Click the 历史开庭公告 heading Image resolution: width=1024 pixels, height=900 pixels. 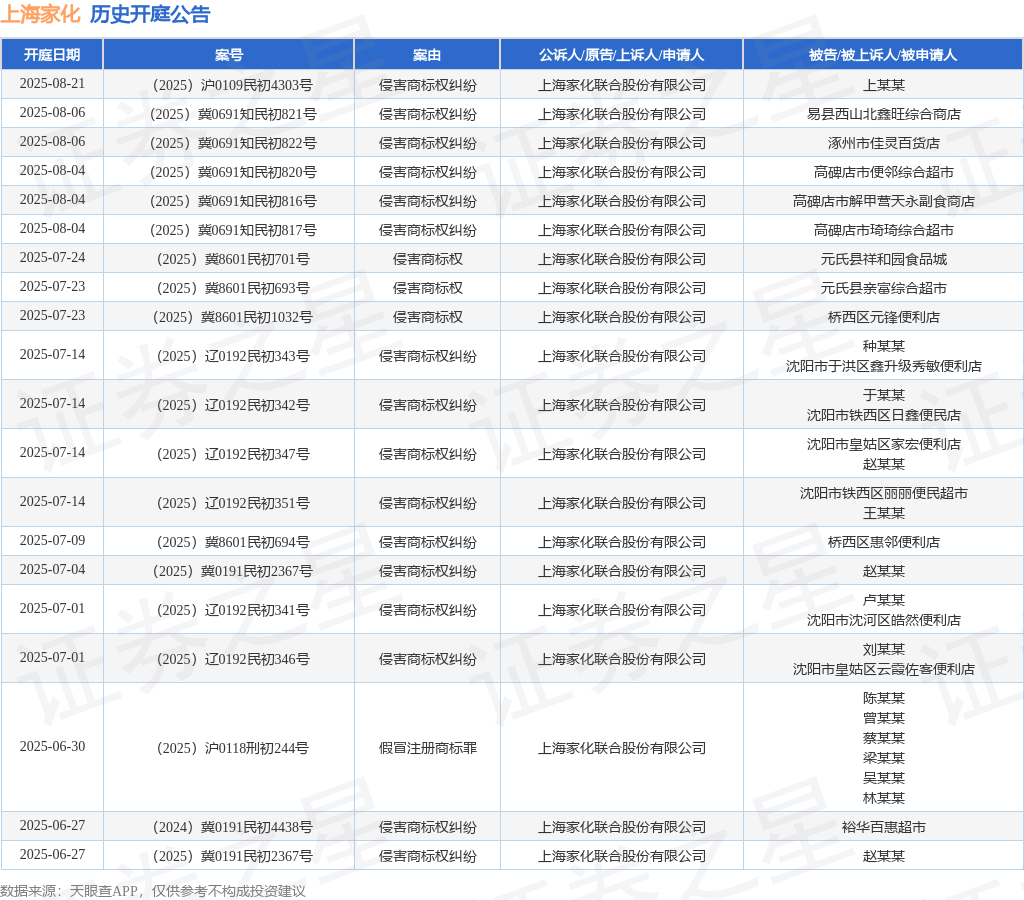(150, 14)
